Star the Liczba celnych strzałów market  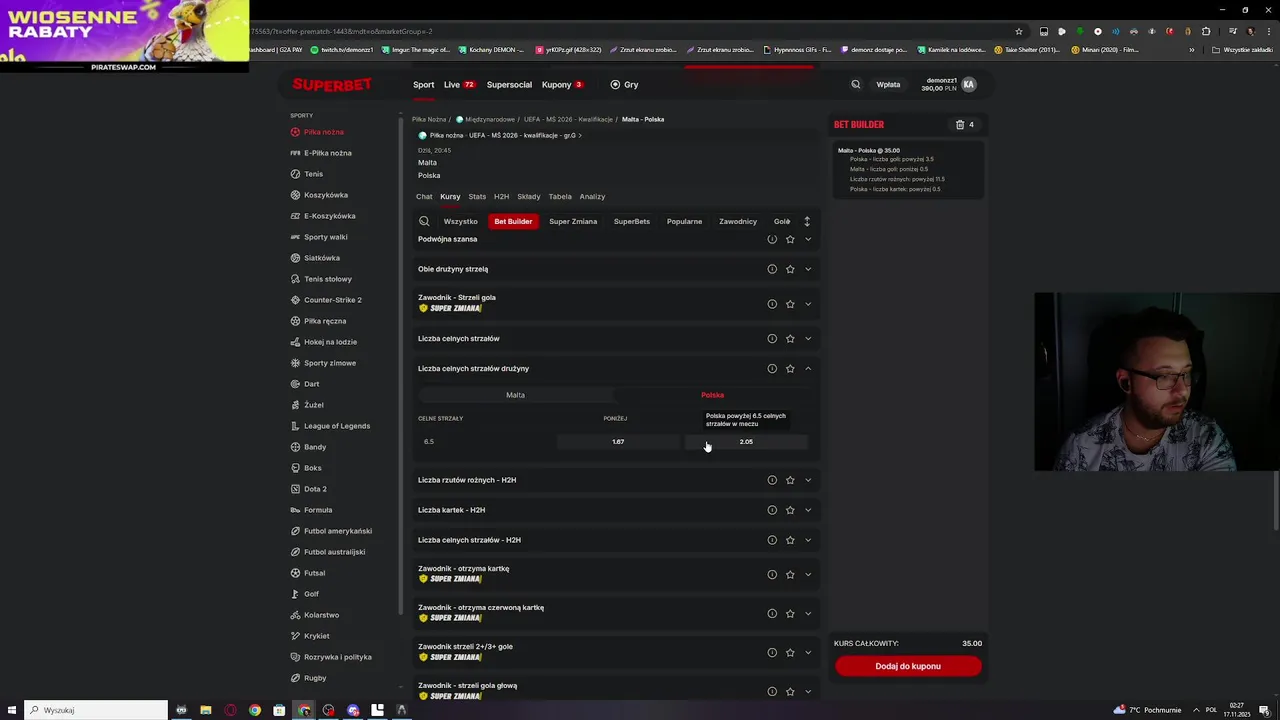[790, 339]
